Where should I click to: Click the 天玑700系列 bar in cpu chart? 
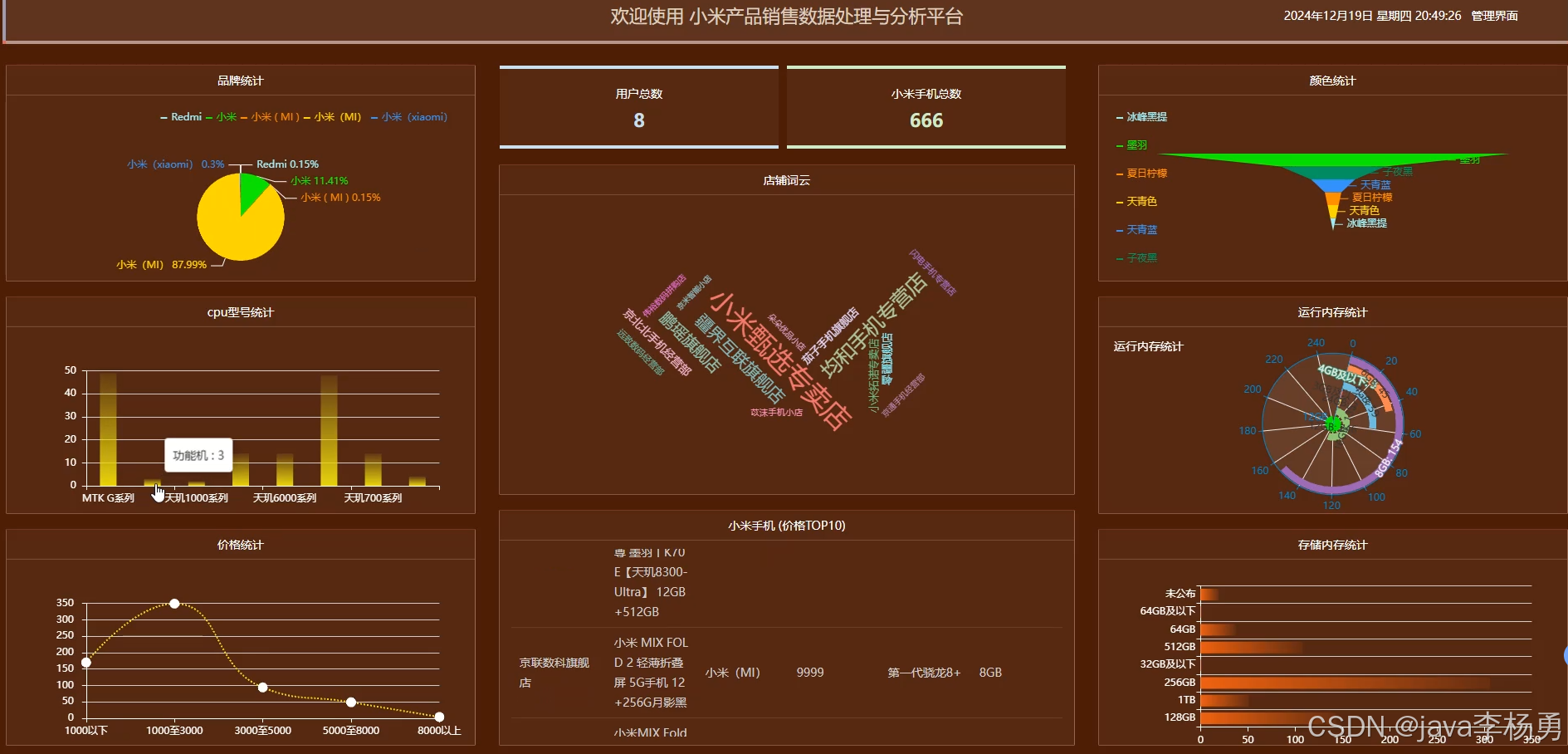[x=373, y=470]
